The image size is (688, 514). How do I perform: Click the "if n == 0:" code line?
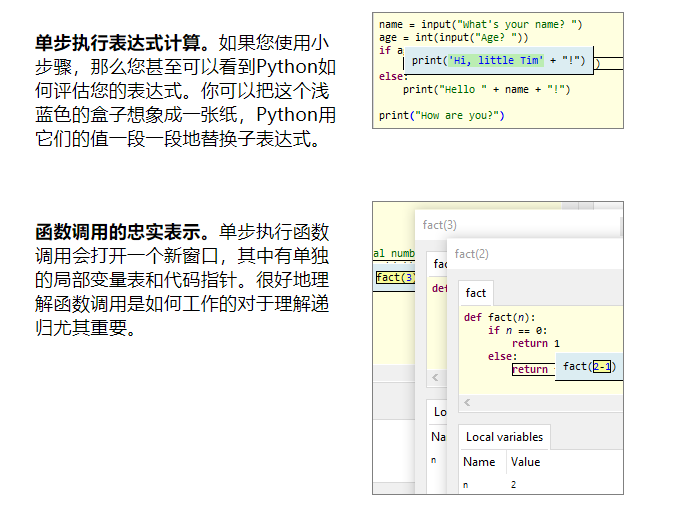pos(517,330)
